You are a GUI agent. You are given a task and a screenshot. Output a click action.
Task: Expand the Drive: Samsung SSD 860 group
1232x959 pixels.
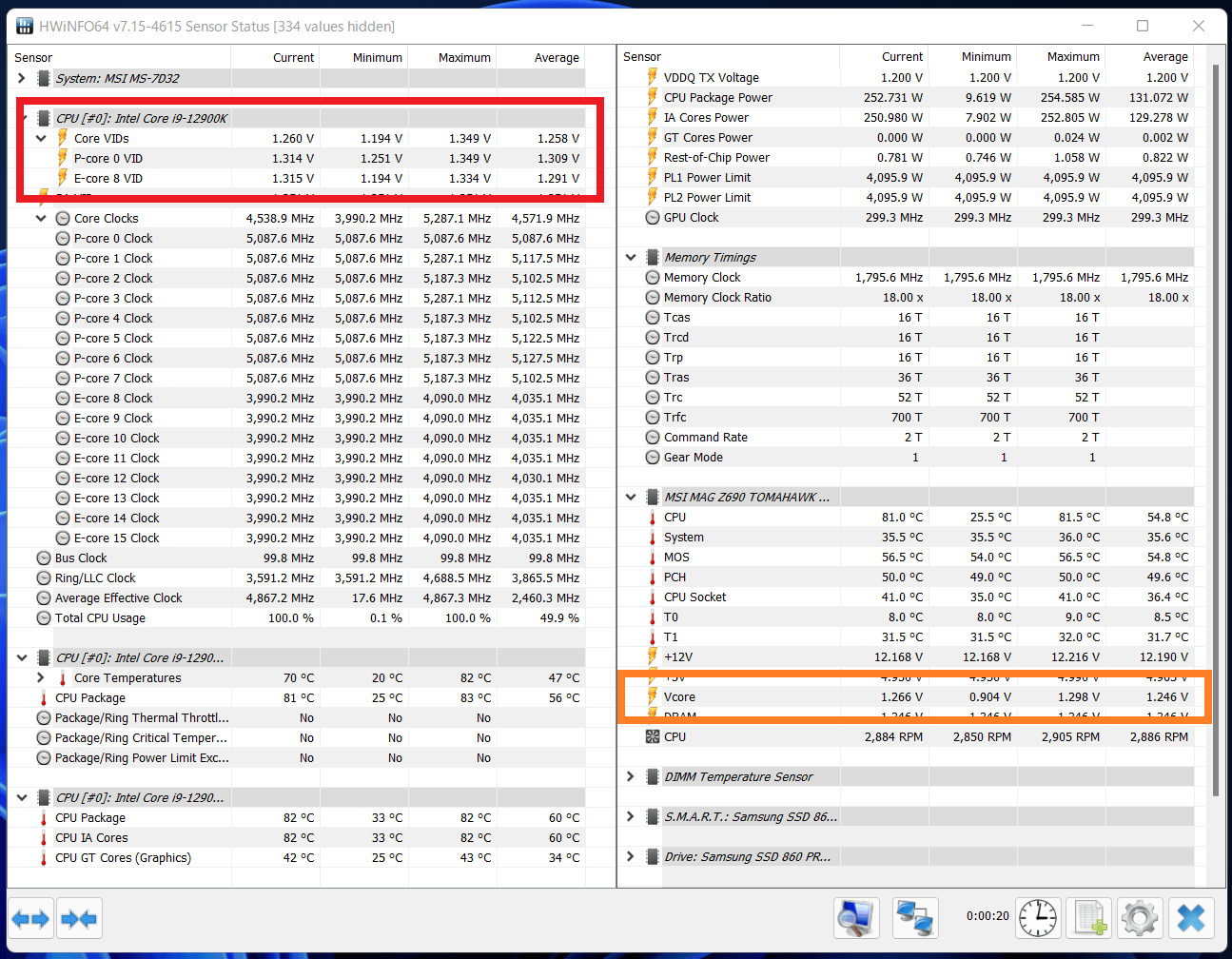(x=631, y=856)
